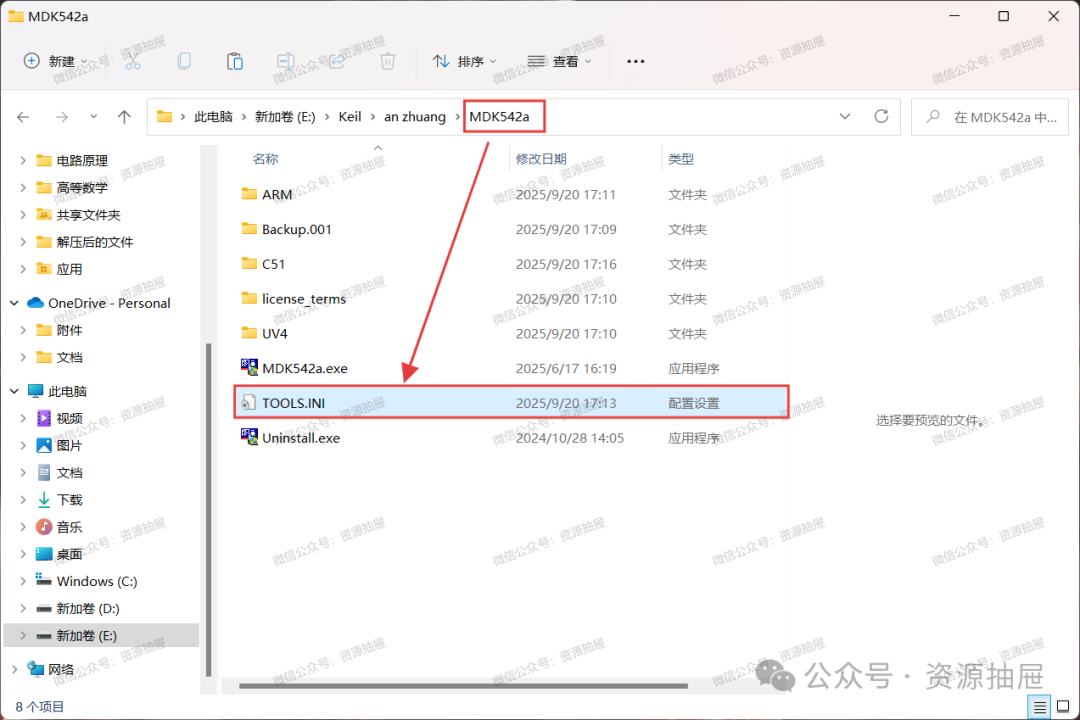
Task: Click the Rename icon in toolbar
Action: point(285,61)
